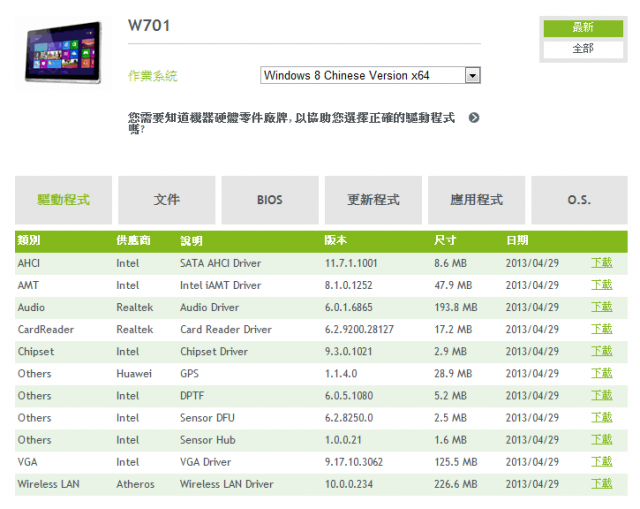Download the Intel iAMT Driver
Image resolution: width=640 pixels, height=509 pixels.
click(x=602, y=285)
